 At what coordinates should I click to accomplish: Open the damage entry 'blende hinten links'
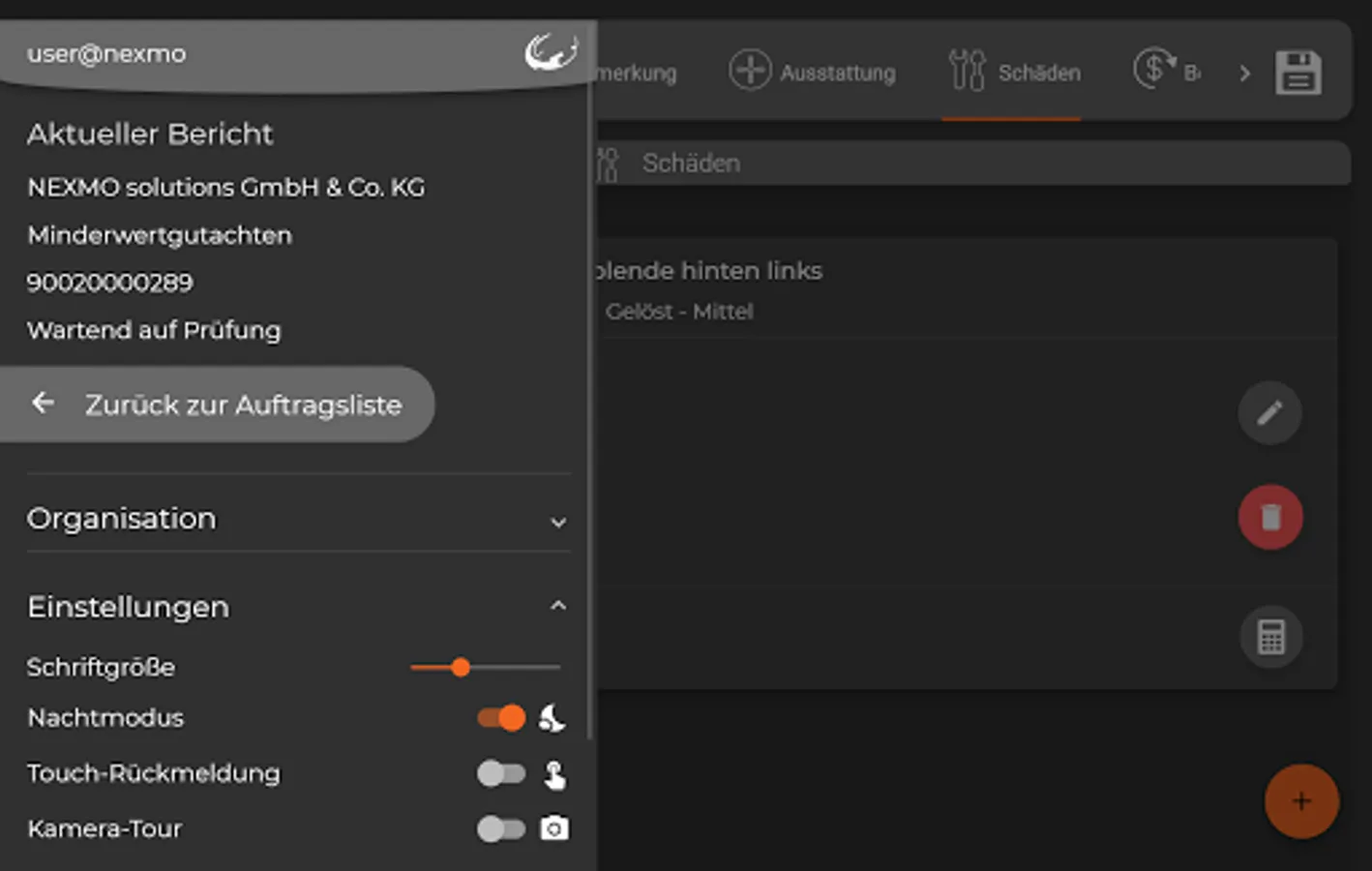click(x=709, y=271)
